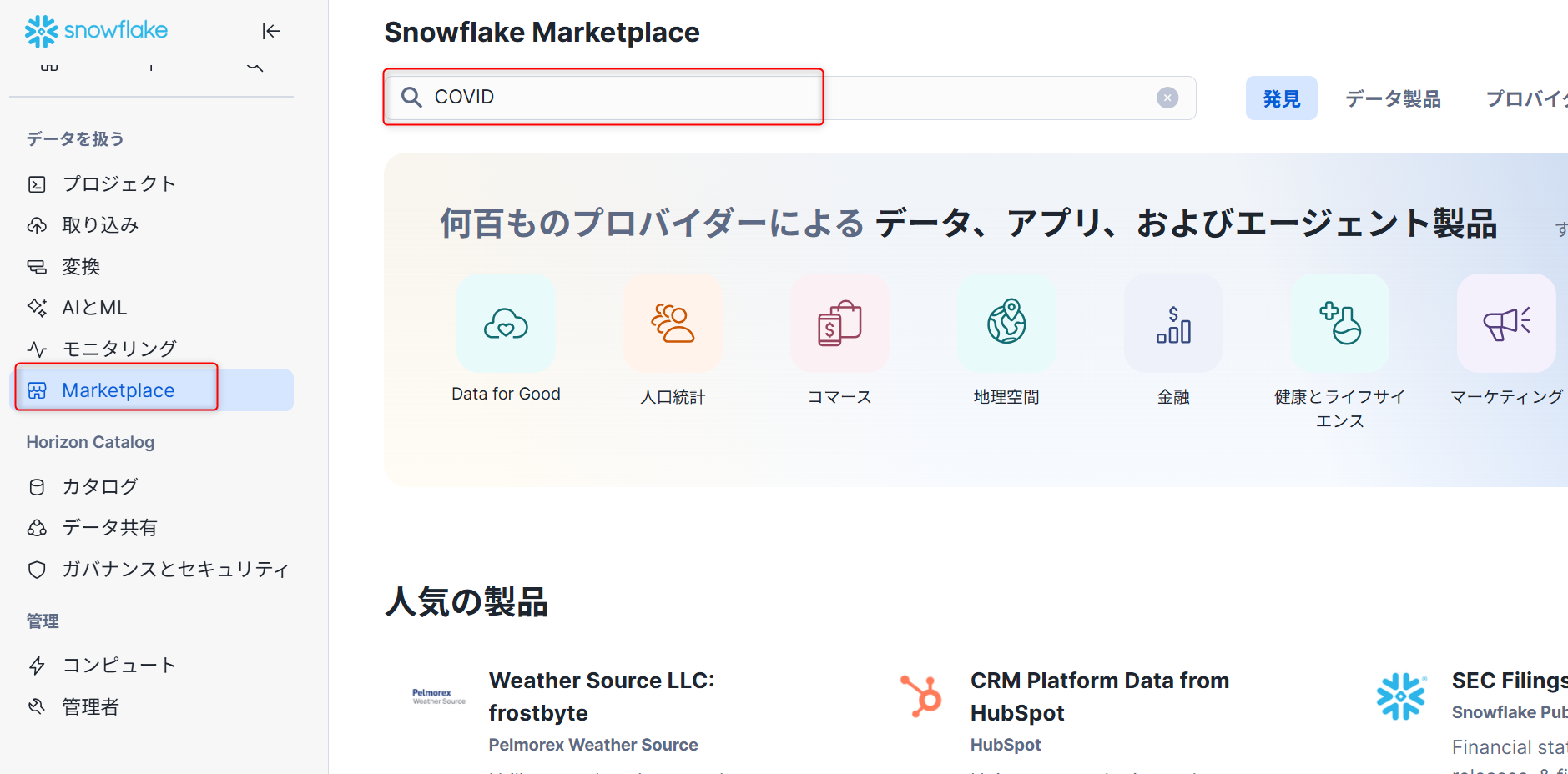This screenshot has height=774, width=1568.
Task: Click the search magnifier icon
Action: click(411, 98)
